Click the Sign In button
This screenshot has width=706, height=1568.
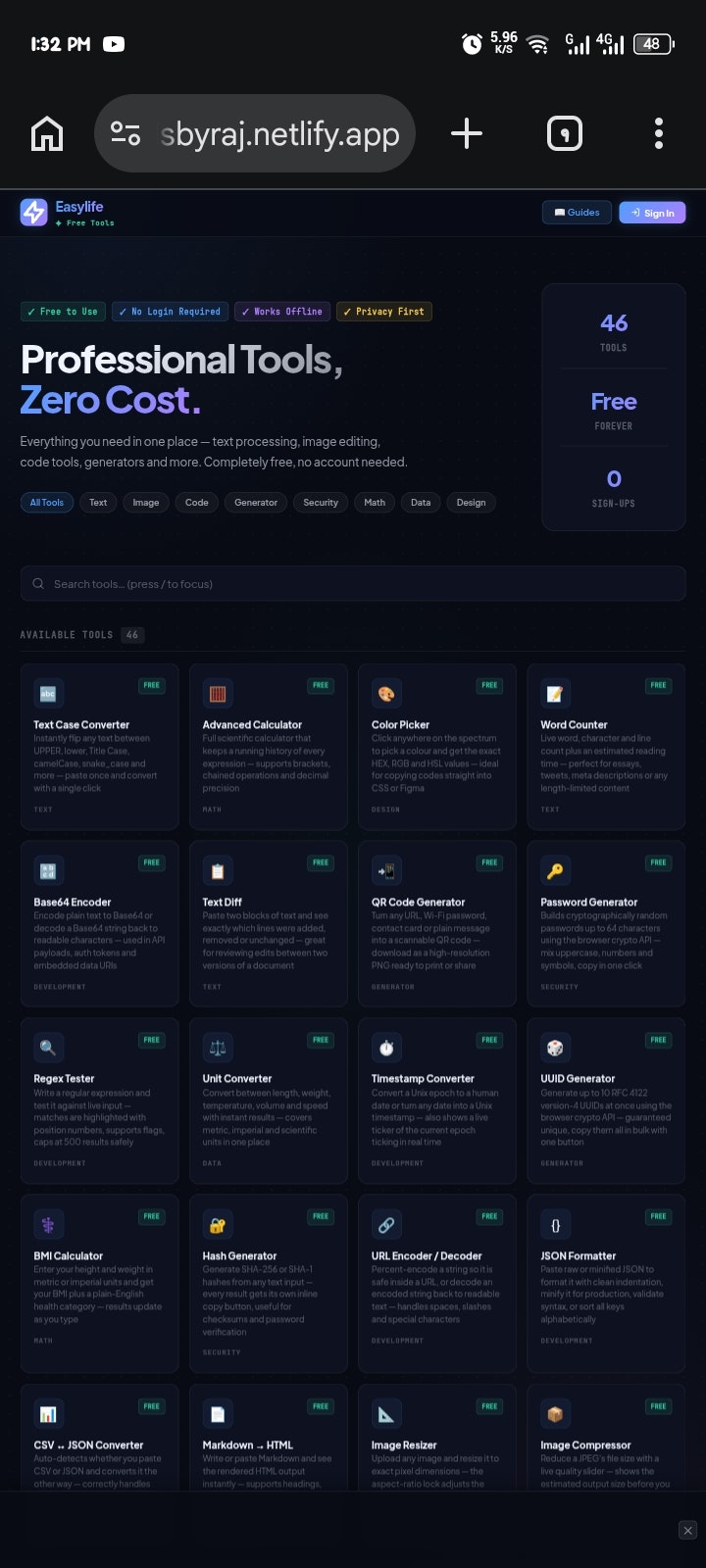[x=652, y=213]
